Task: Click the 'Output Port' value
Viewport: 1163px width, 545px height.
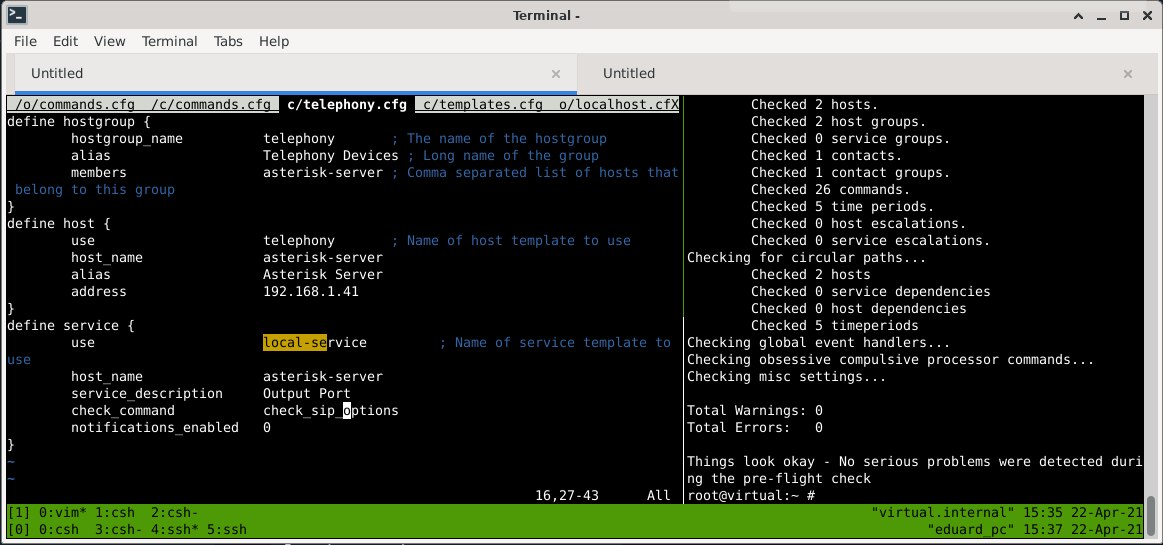Action: (x=307, y=394)
